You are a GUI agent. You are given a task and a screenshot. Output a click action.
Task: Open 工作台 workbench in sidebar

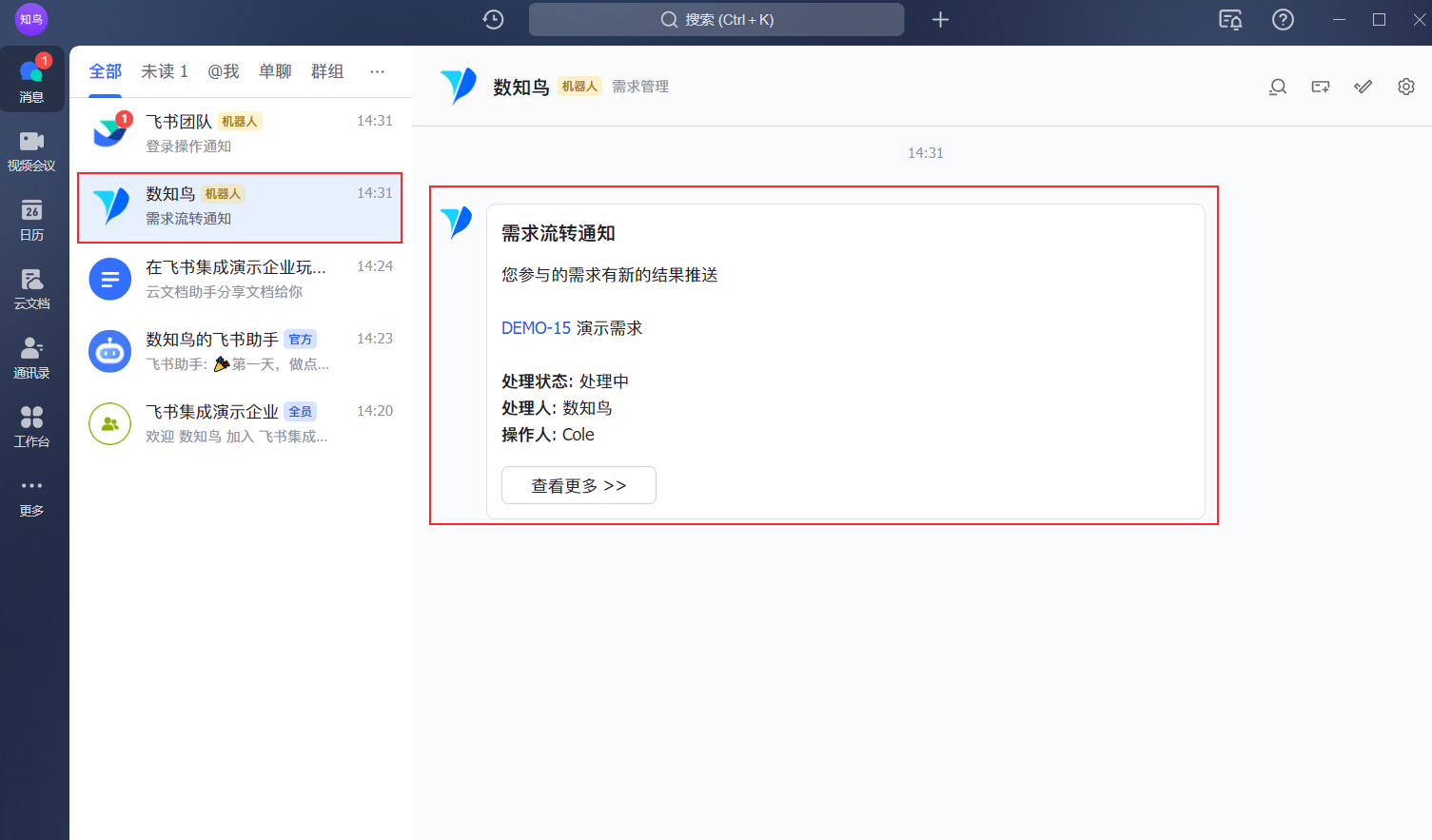[x=32, y=427]
